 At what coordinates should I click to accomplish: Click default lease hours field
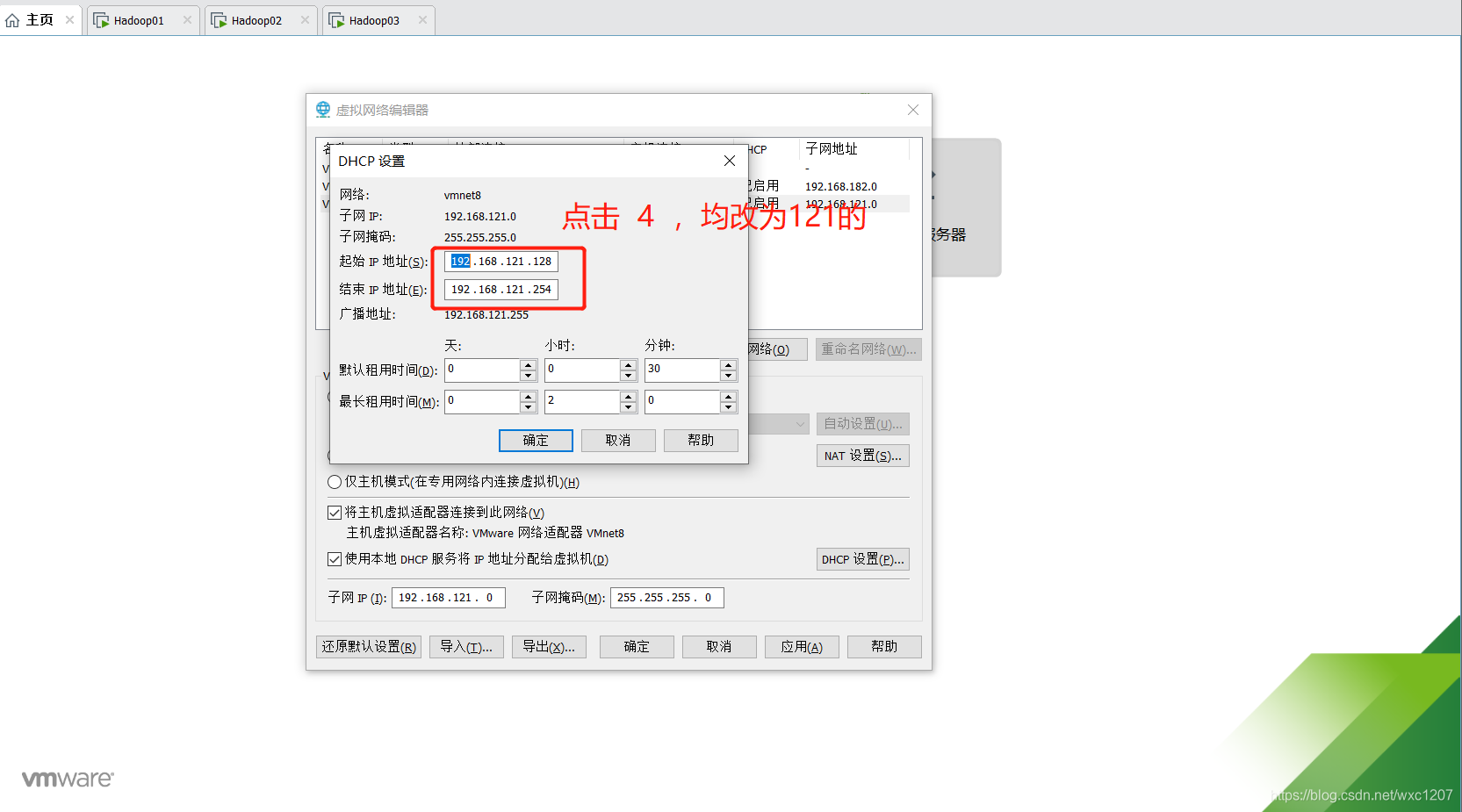582,370
